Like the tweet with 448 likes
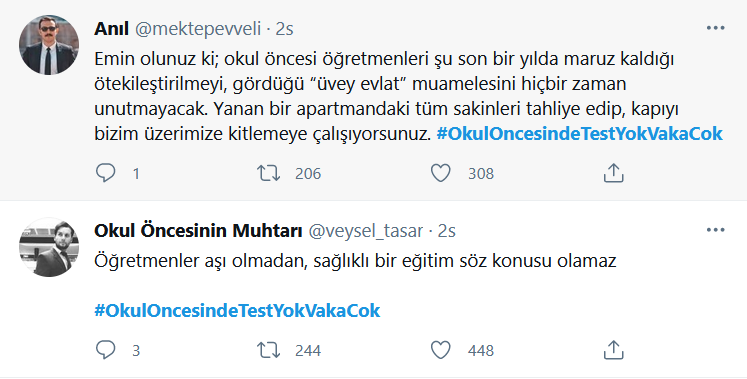Viewport: 747px width, 379px height. (441, 350)
